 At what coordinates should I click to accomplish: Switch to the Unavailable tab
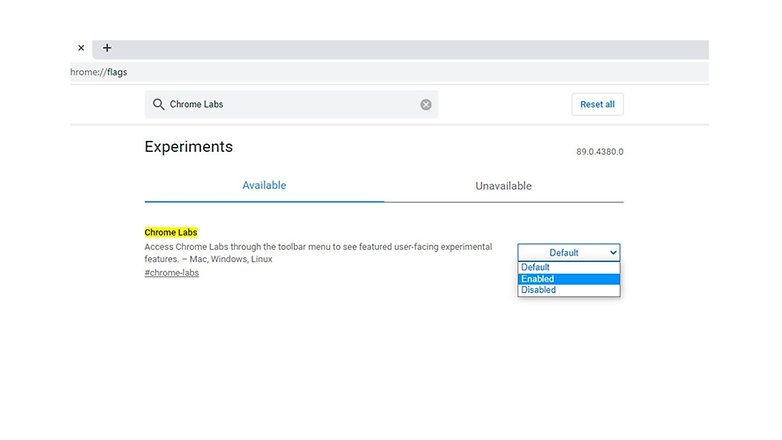[x=503, y=186]
